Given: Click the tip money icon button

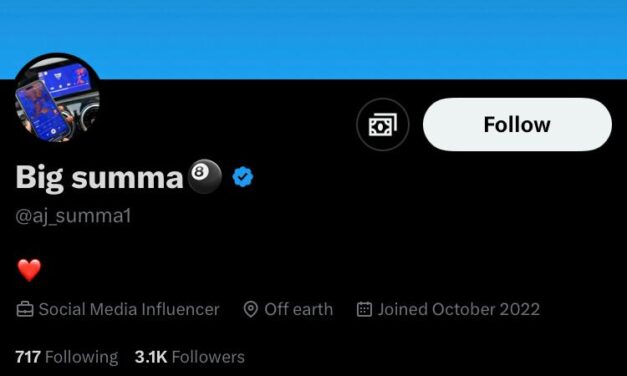Looking at the screenshot, I should (x=383, y=124).
